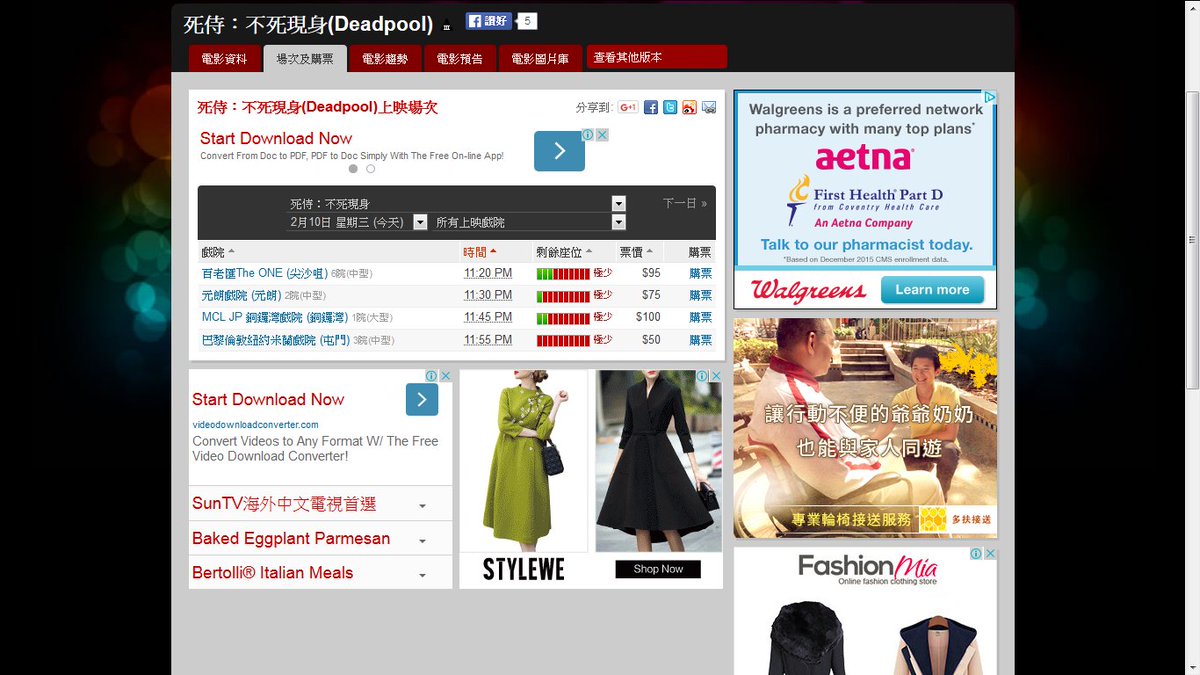Image resolution: width=1200 pixels, height=675 pixels.
Task: Click the 11:30 PM showtime text
Action: tap(488, 295)
